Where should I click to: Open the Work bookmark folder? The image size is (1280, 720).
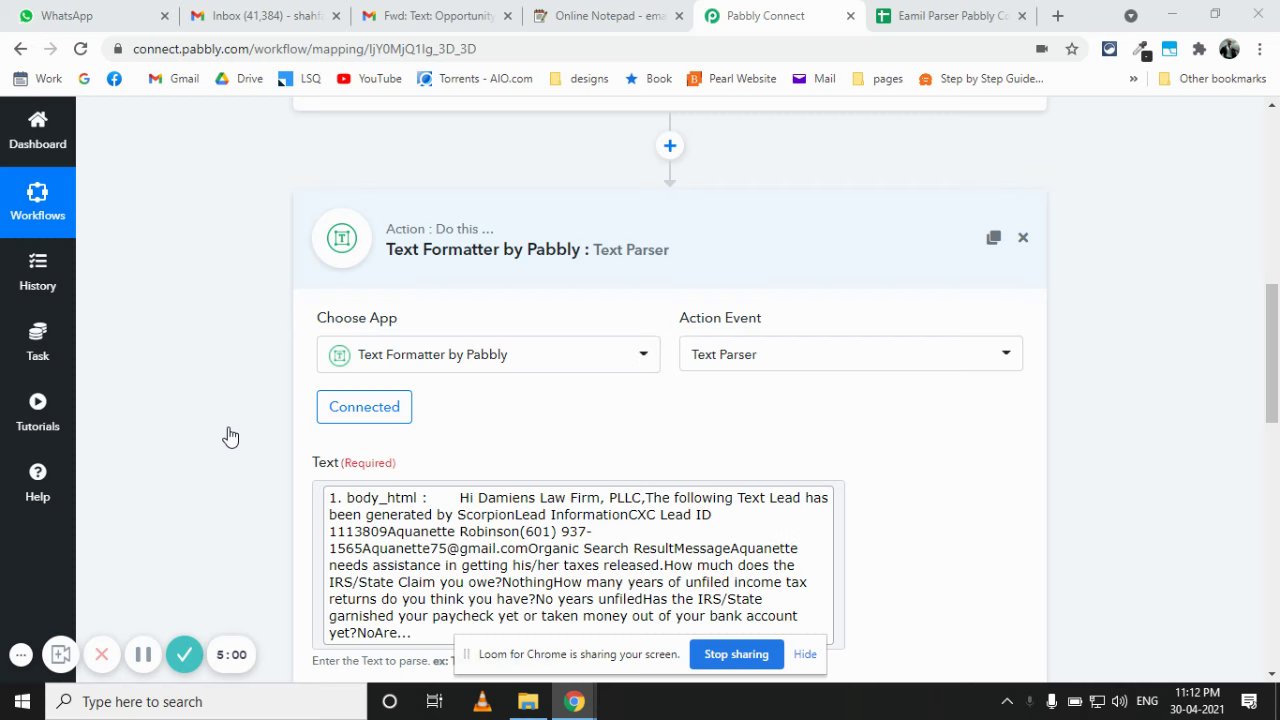tap(38, 79)
